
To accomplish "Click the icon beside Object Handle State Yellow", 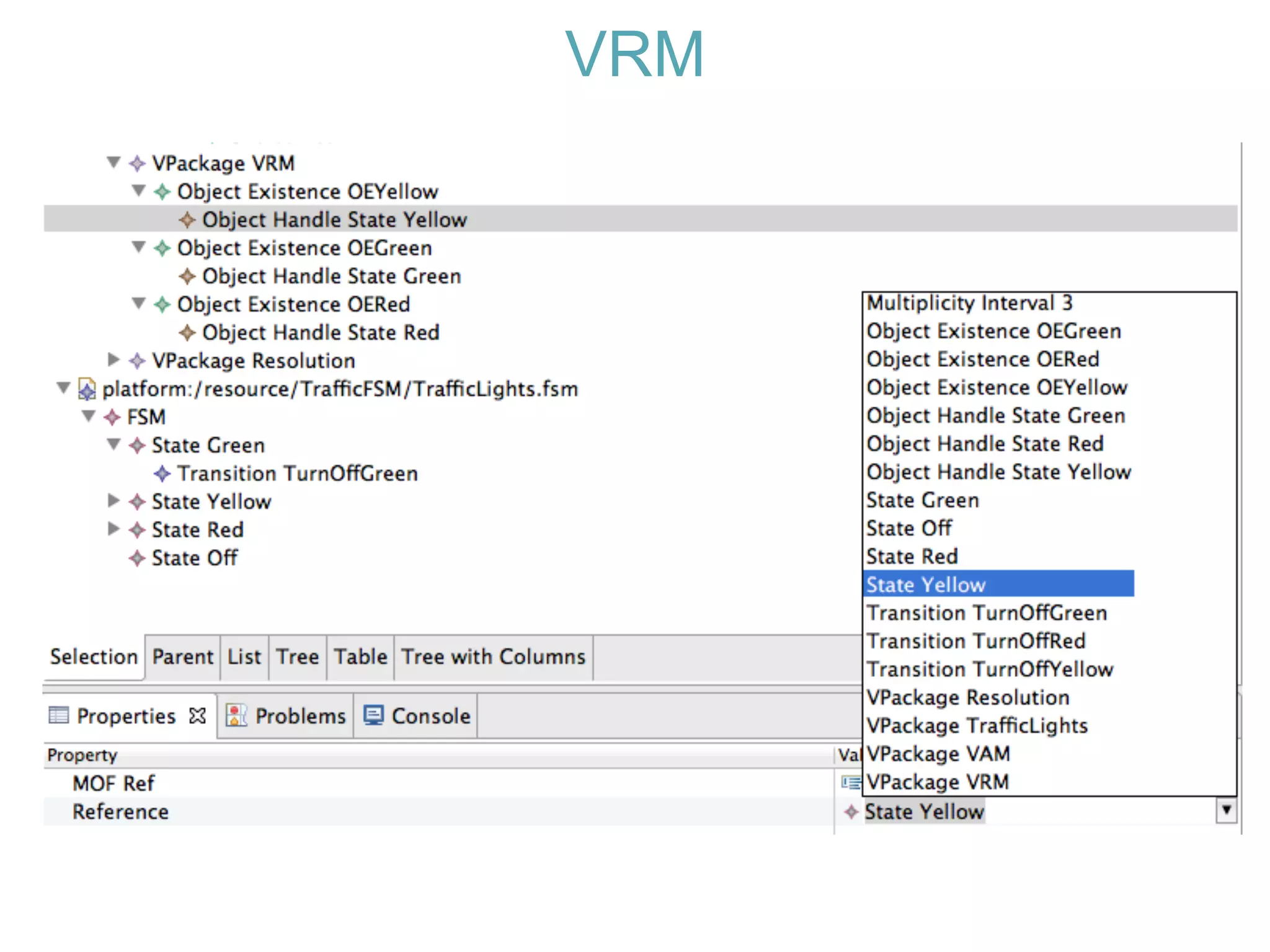I will [x=187, y=220].
